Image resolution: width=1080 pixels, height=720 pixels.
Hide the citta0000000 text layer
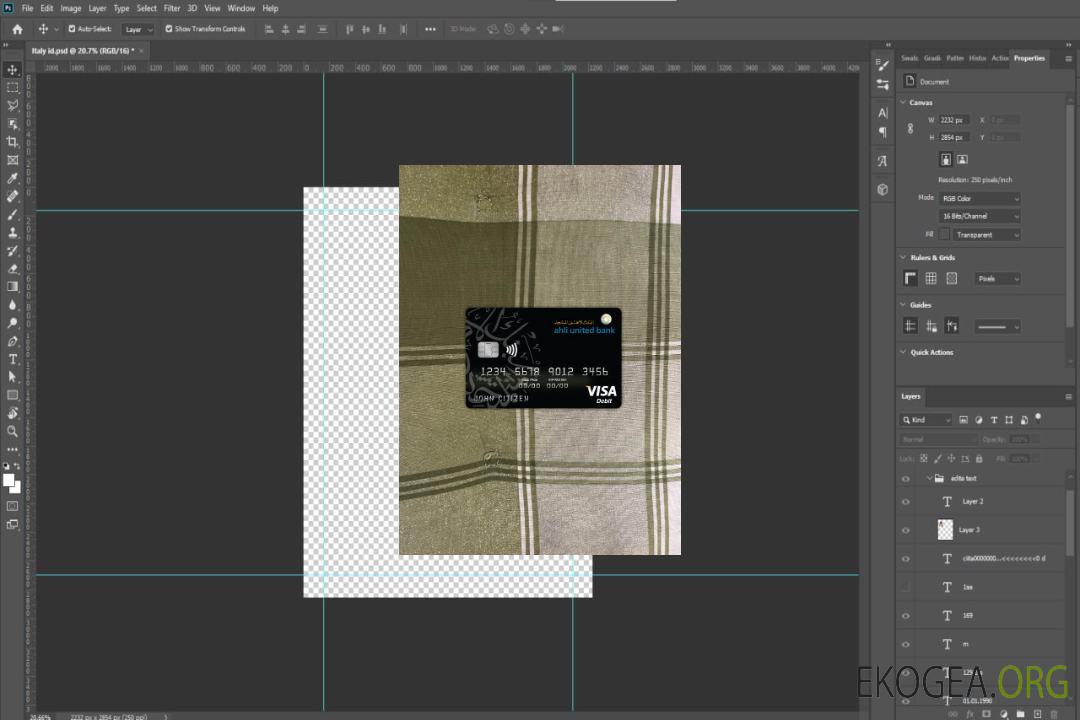tap(906, 559)
